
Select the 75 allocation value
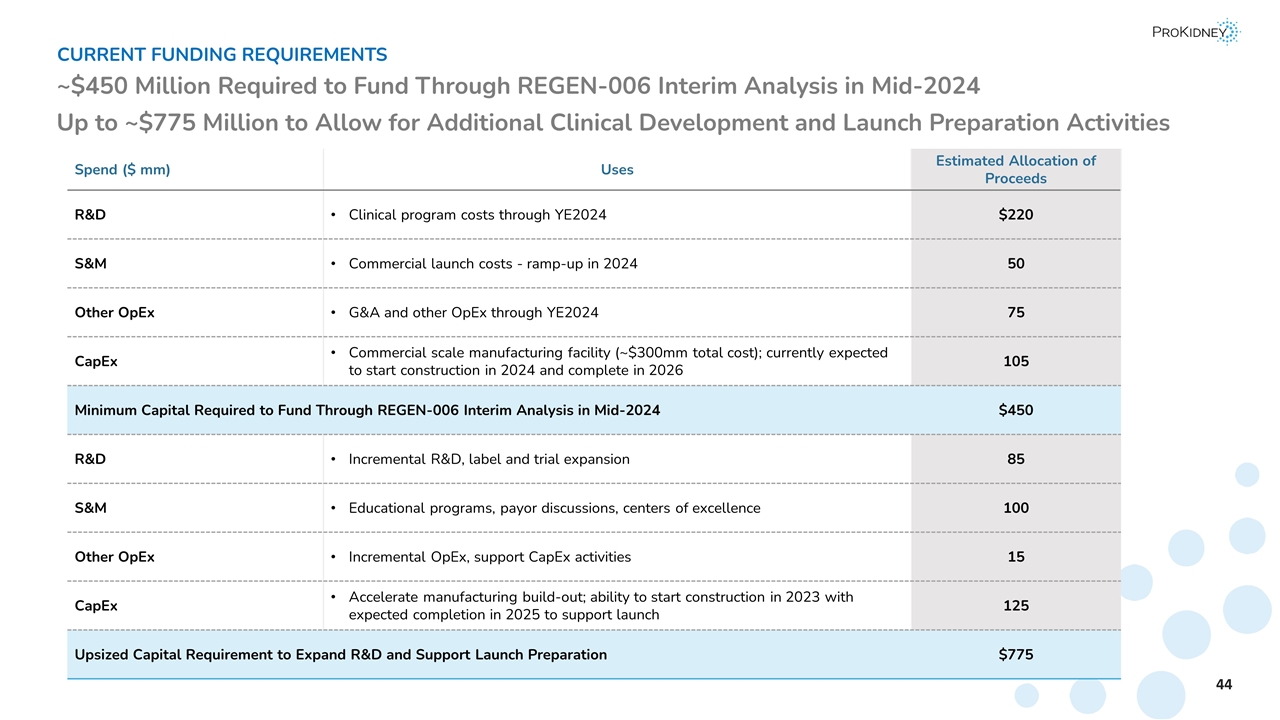pyautogui.click(x=1016, y=313)
